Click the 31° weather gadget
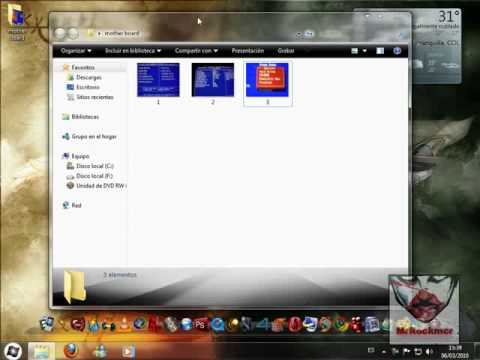This screenshot has height=360, width=480. 449,16
